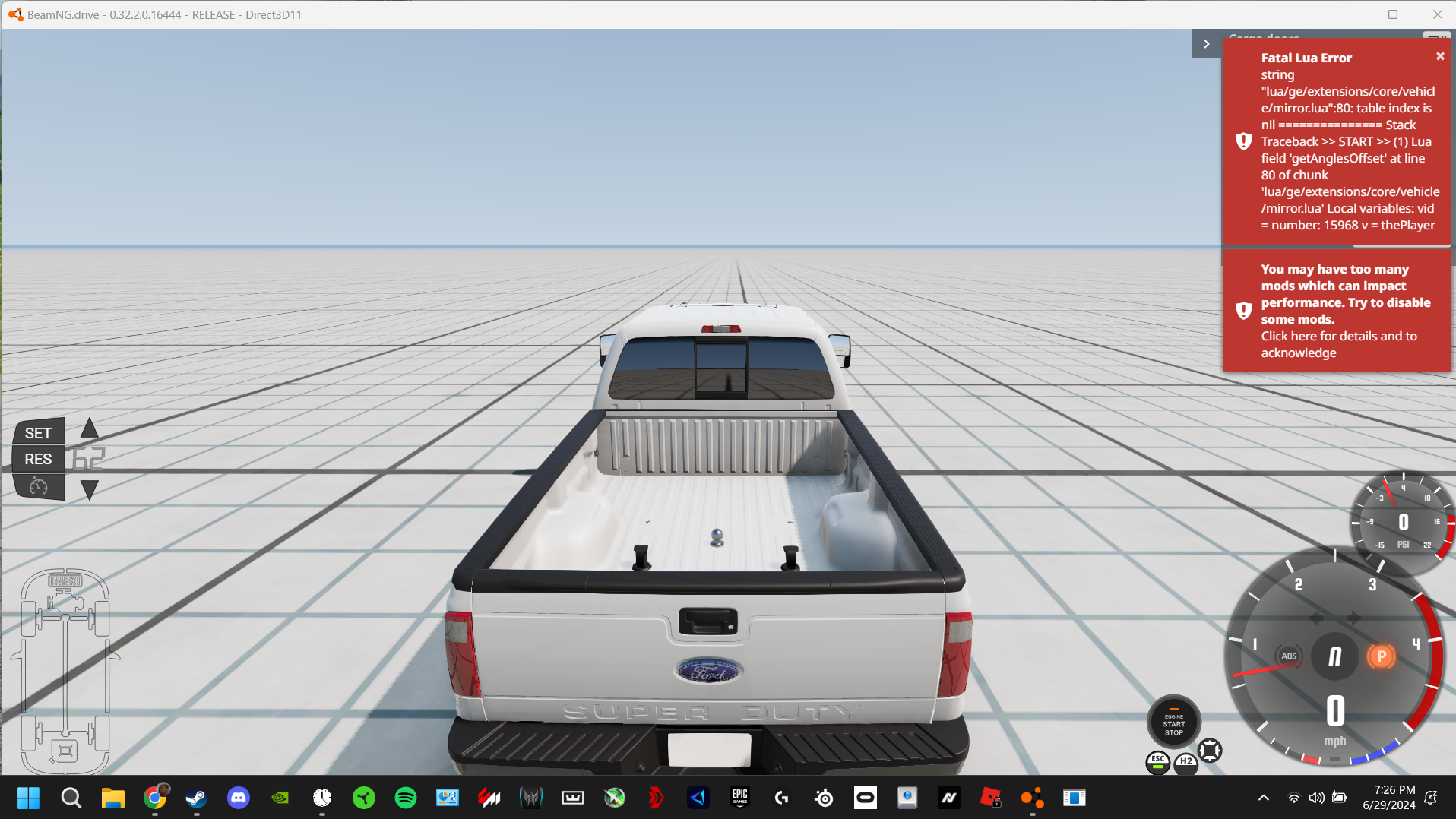Toggle the orange parking brake P indicator
This screenshot has width=1456, height=819.
[1381, 656]
